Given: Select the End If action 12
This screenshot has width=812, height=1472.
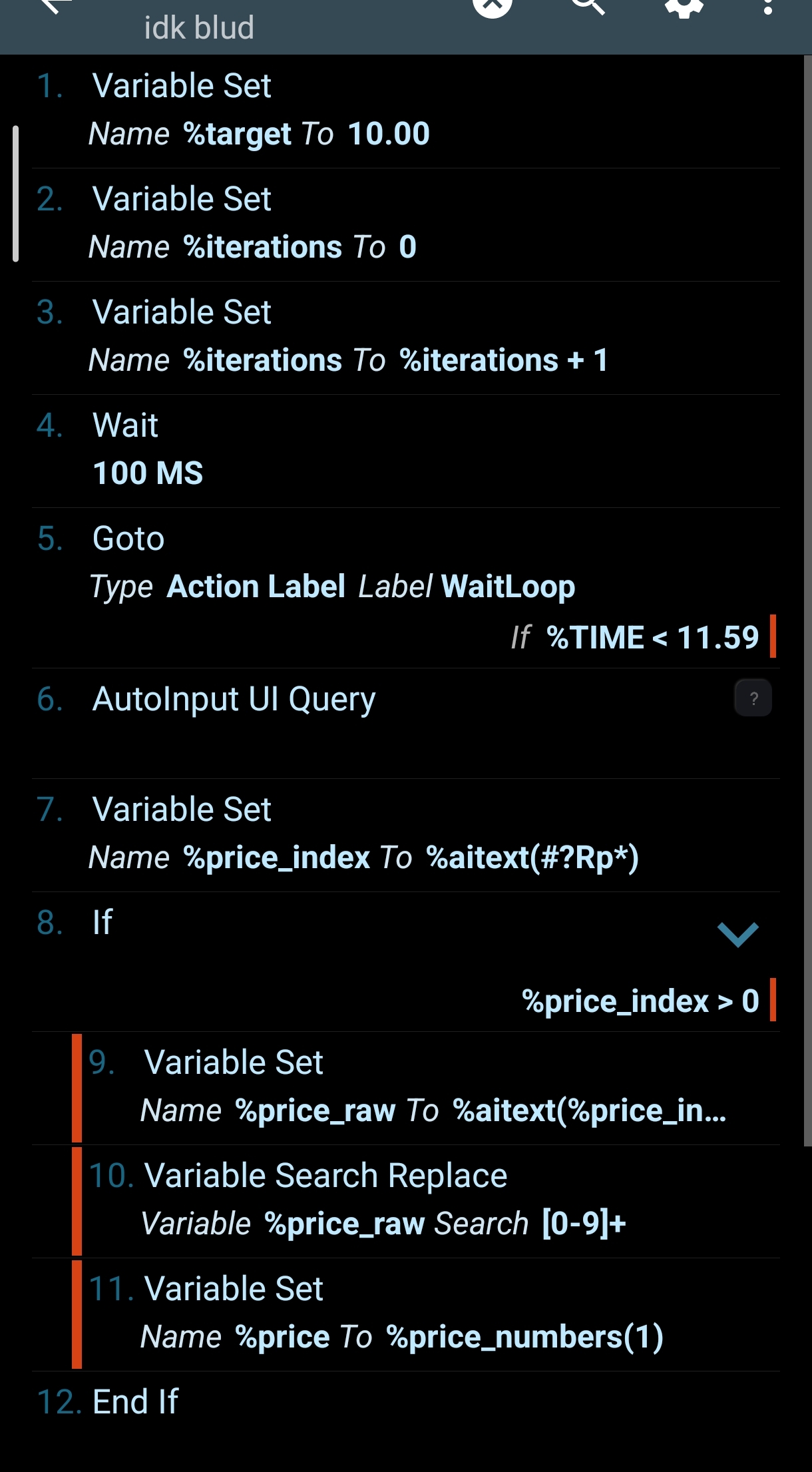Looking at the screenshot, I should coord(406,1402).
